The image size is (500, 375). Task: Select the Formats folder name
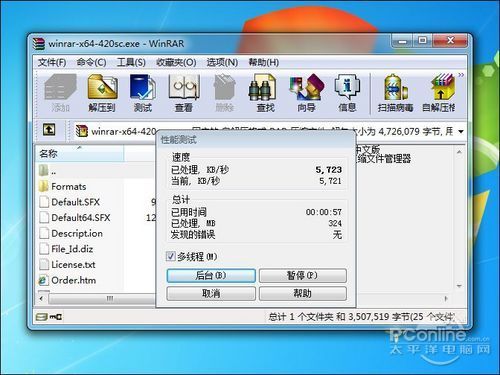click(69, 187)
